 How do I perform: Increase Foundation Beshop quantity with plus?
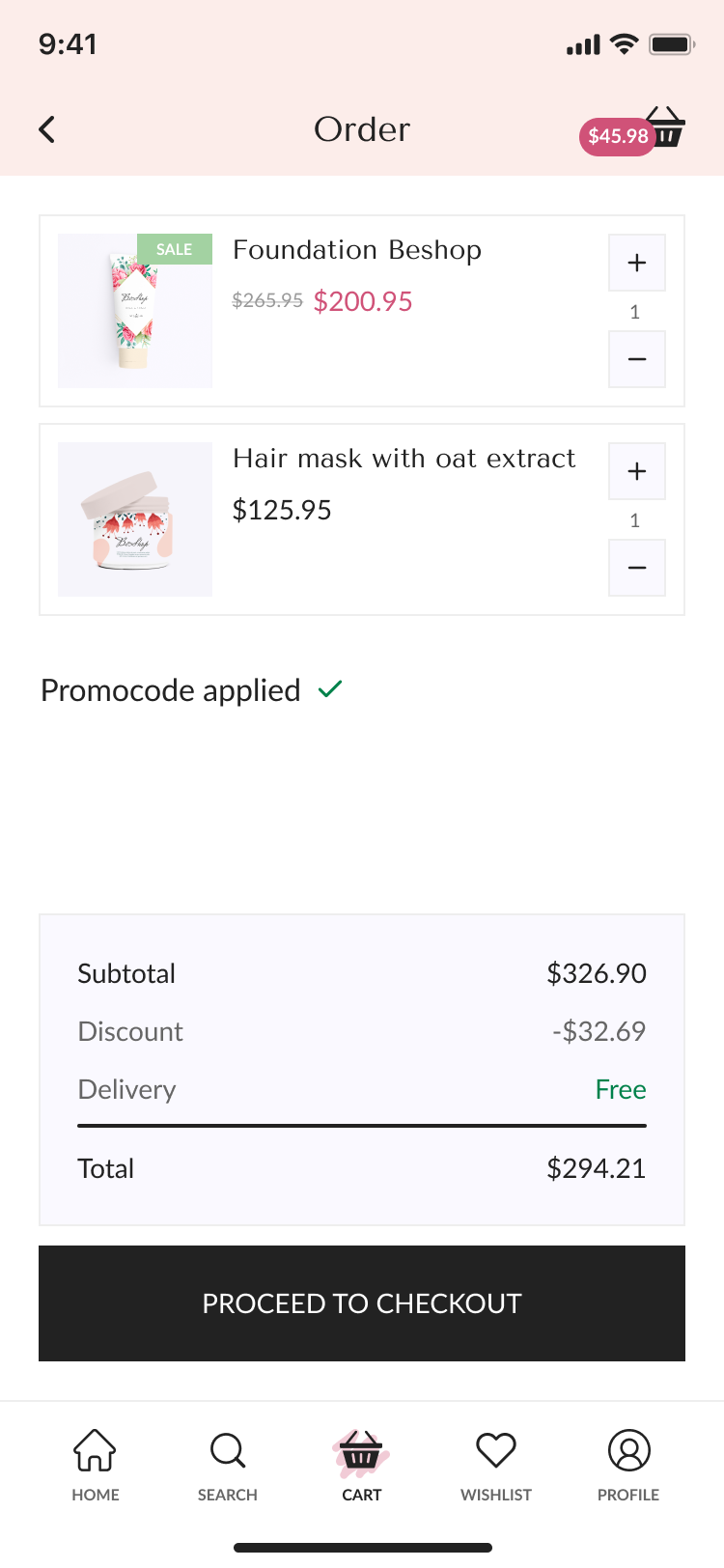pyautogui.click(x=636, y=263)
